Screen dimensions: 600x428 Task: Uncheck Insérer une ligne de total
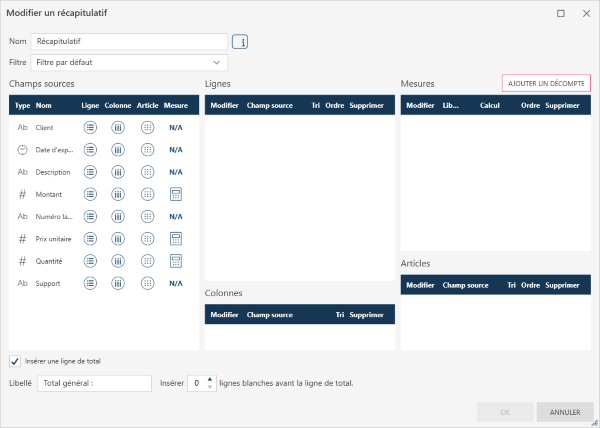pos(15,361)
